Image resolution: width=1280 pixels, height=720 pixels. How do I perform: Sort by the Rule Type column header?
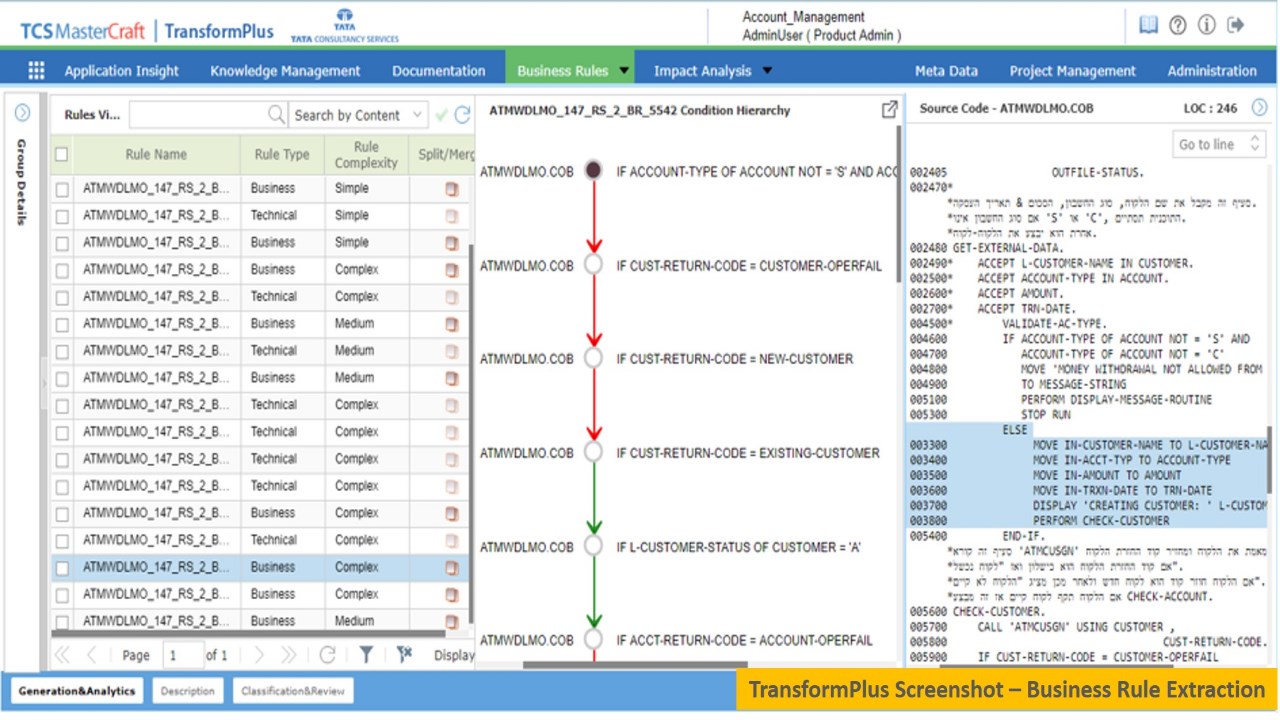[x=282, y=154]
